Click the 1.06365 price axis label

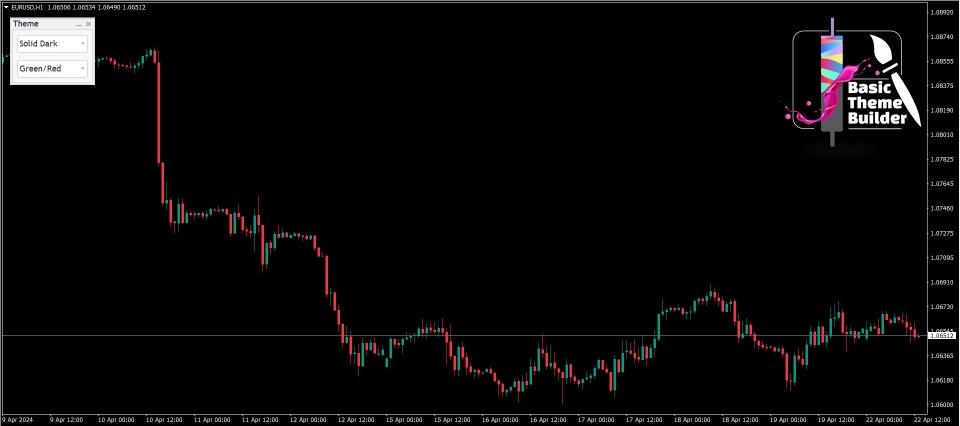click(941, 356)
